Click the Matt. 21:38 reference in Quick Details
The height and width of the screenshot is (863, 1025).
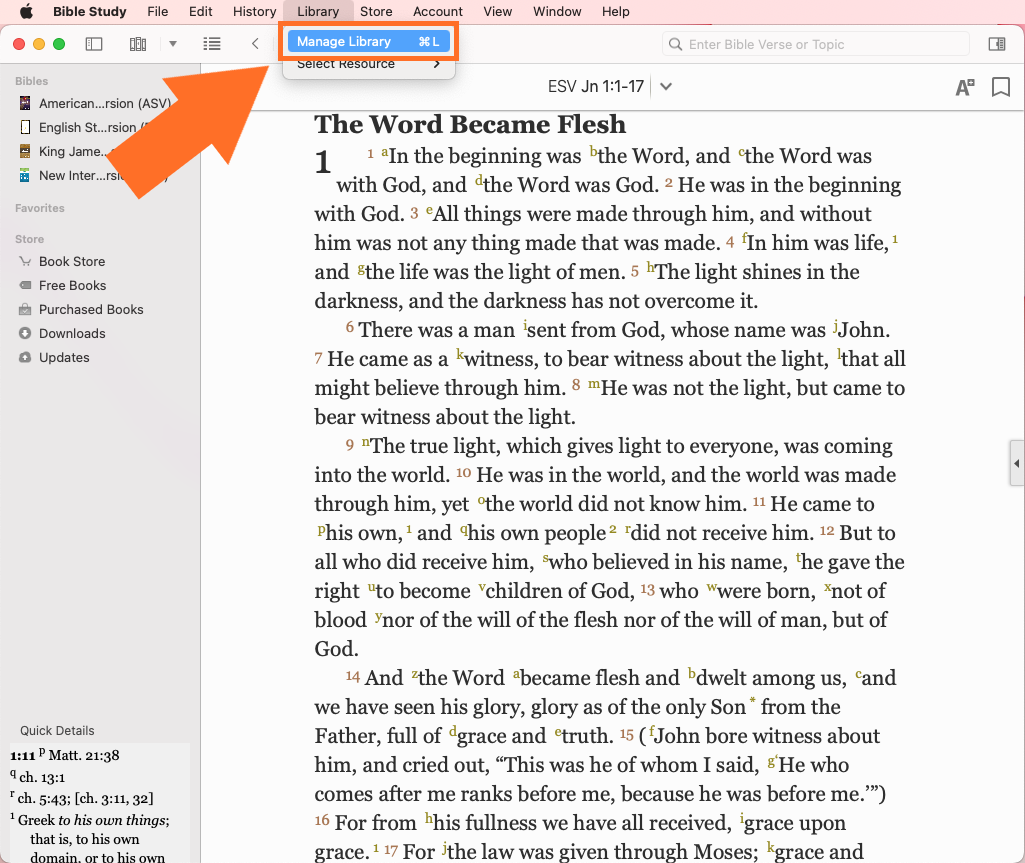(84, 756)
